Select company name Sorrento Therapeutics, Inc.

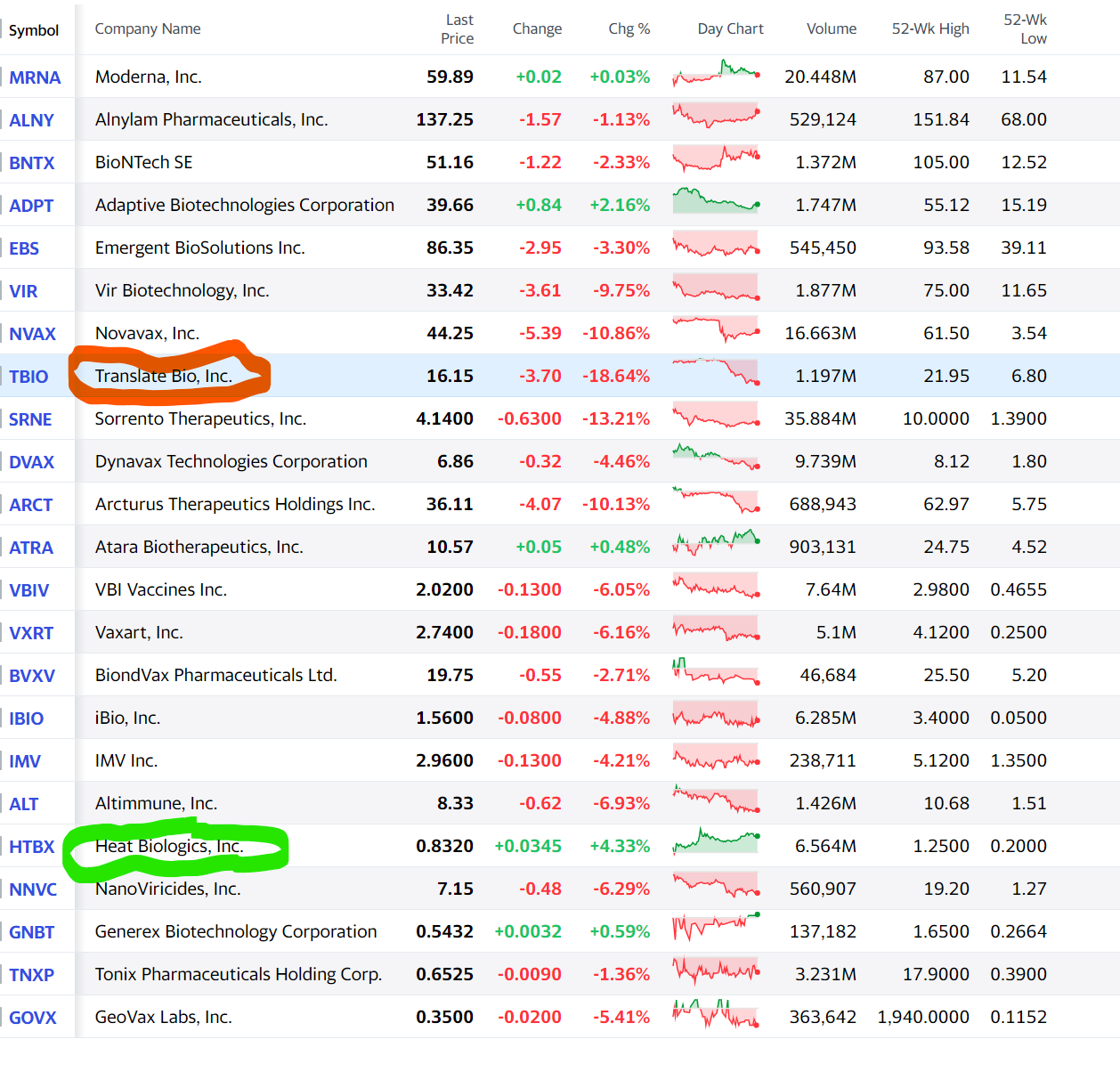(201, 419)
